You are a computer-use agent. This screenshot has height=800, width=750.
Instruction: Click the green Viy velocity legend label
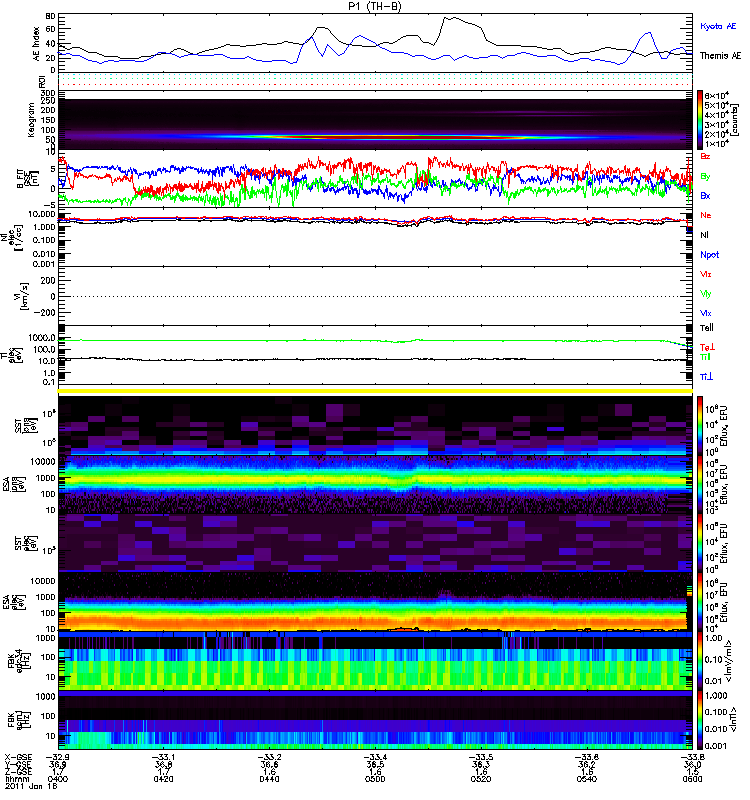tap(706, 294)
